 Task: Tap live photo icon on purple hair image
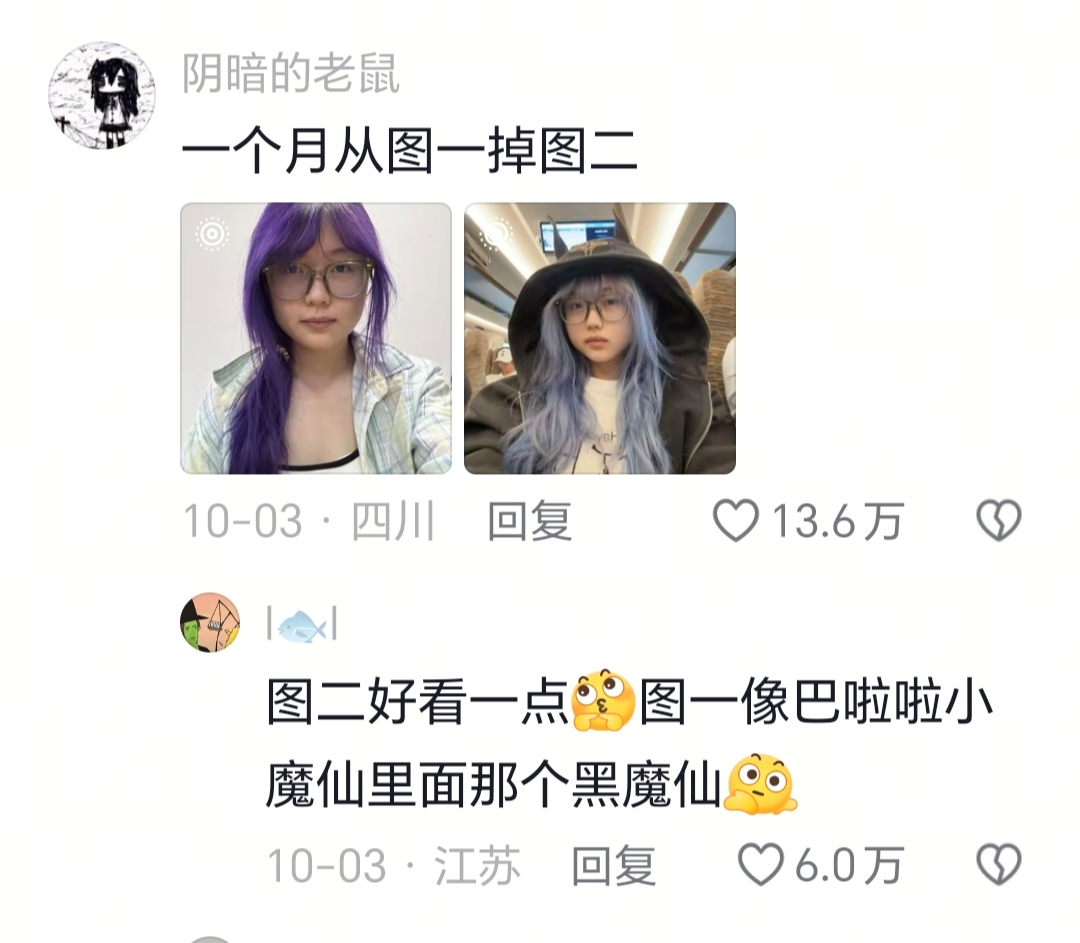click(211, 234)
